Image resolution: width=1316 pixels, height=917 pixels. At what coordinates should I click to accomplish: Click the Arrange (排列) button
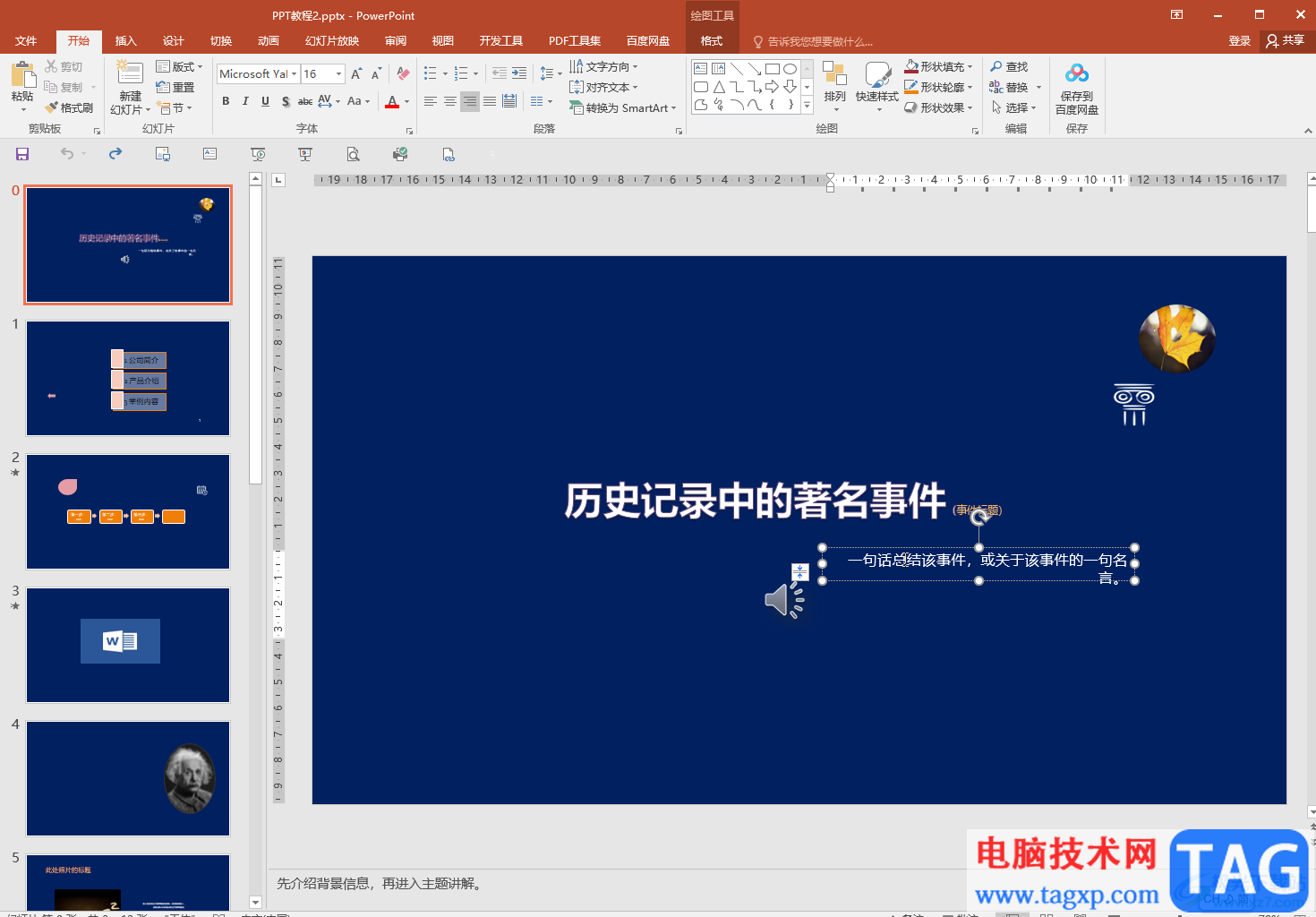835,86
